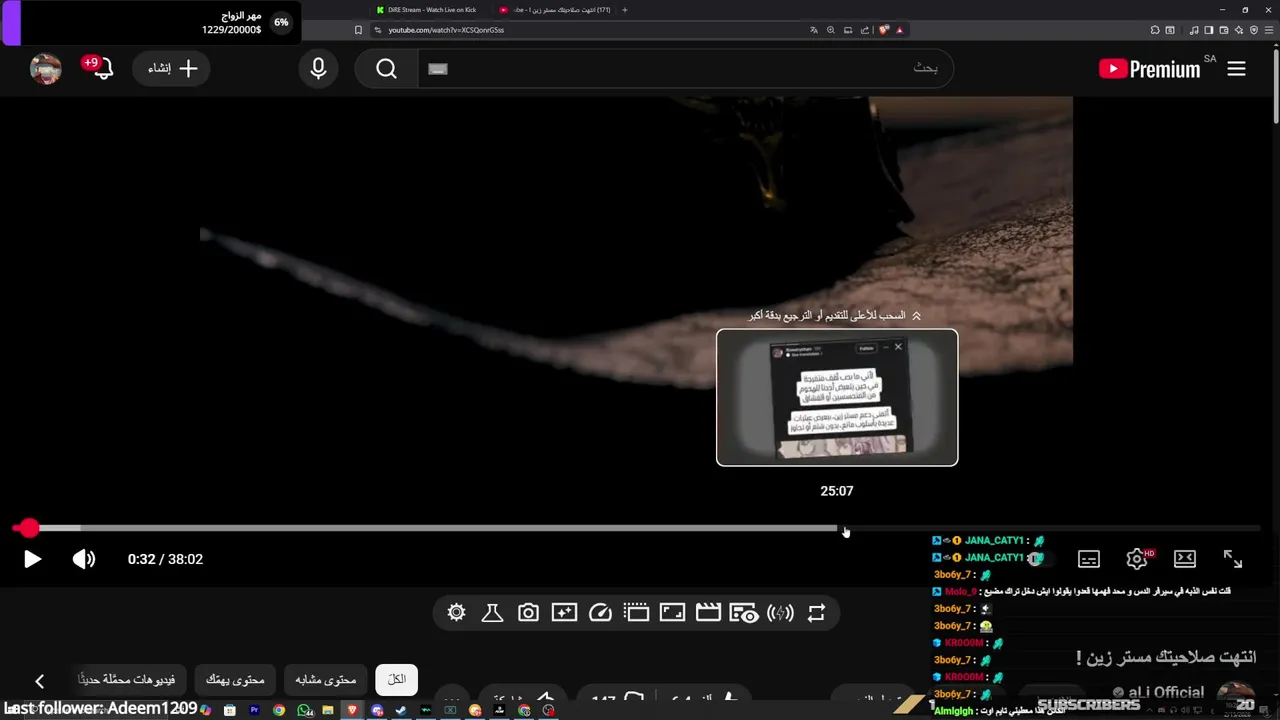Screen dimensions: 1280x720
Task: Switch to the YouTube video browser tab
Action: (555, 10)
